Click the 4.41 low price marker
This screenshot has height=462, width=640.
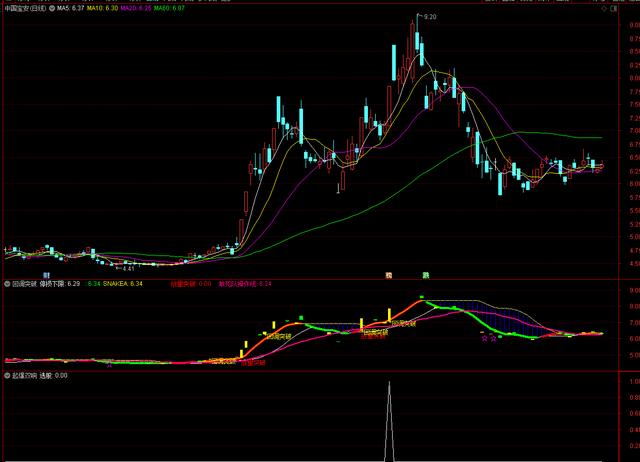[x=128, y=269]
